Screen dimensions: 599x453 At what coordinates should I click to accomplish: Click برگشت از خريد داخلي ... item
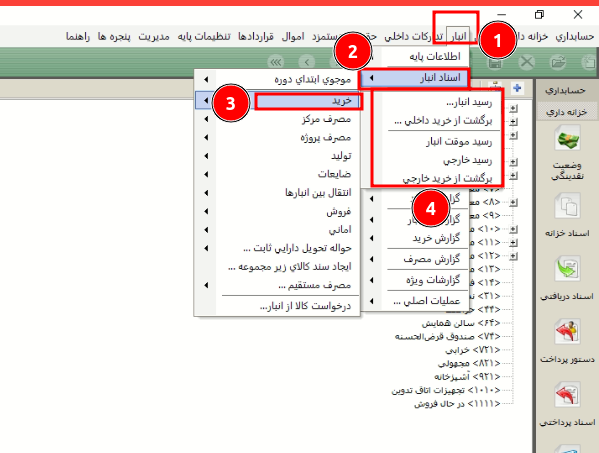coord(438,121)
